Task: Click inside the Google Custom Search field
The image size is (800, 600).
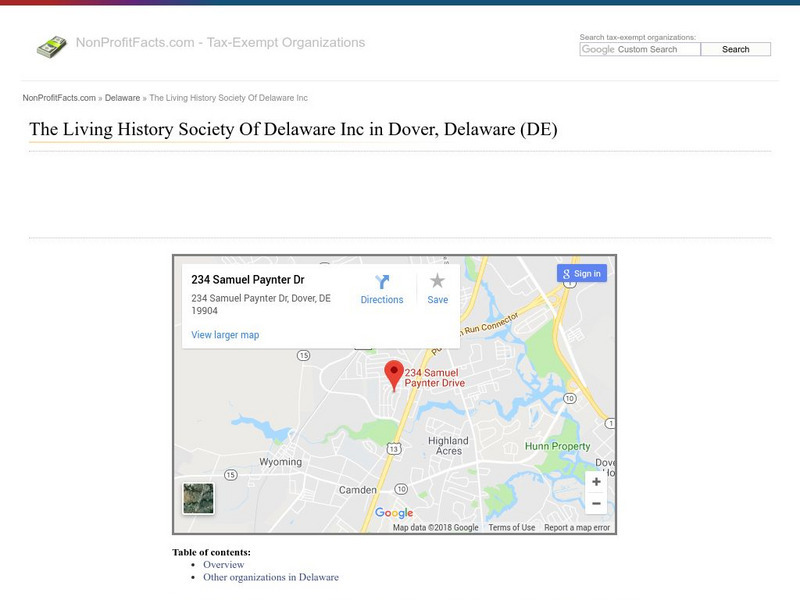Action: coord(641,48)
